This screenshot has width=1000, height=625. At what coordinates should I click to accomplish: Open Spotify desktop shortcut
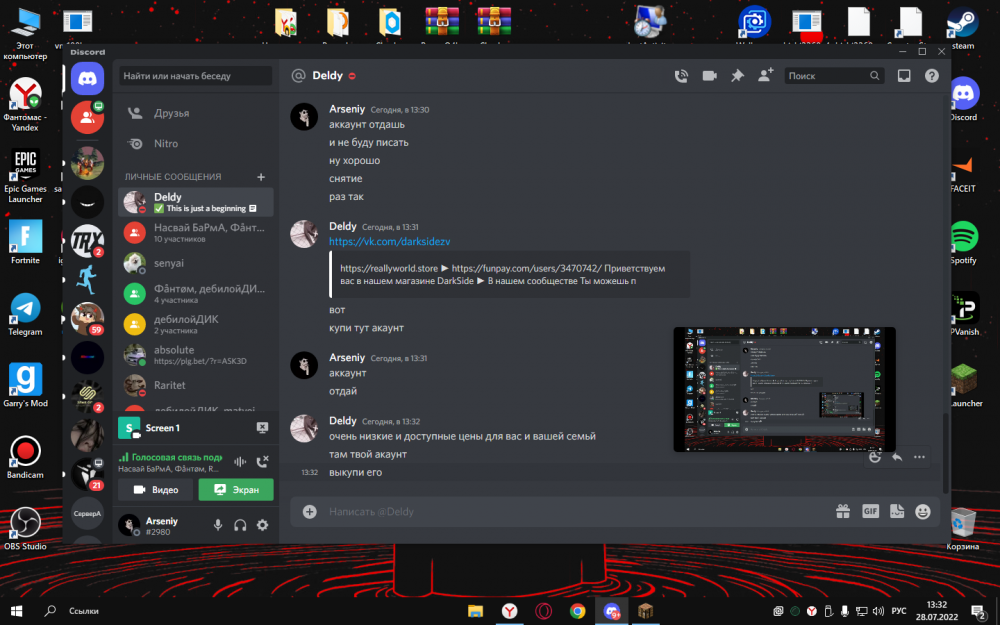963,242
